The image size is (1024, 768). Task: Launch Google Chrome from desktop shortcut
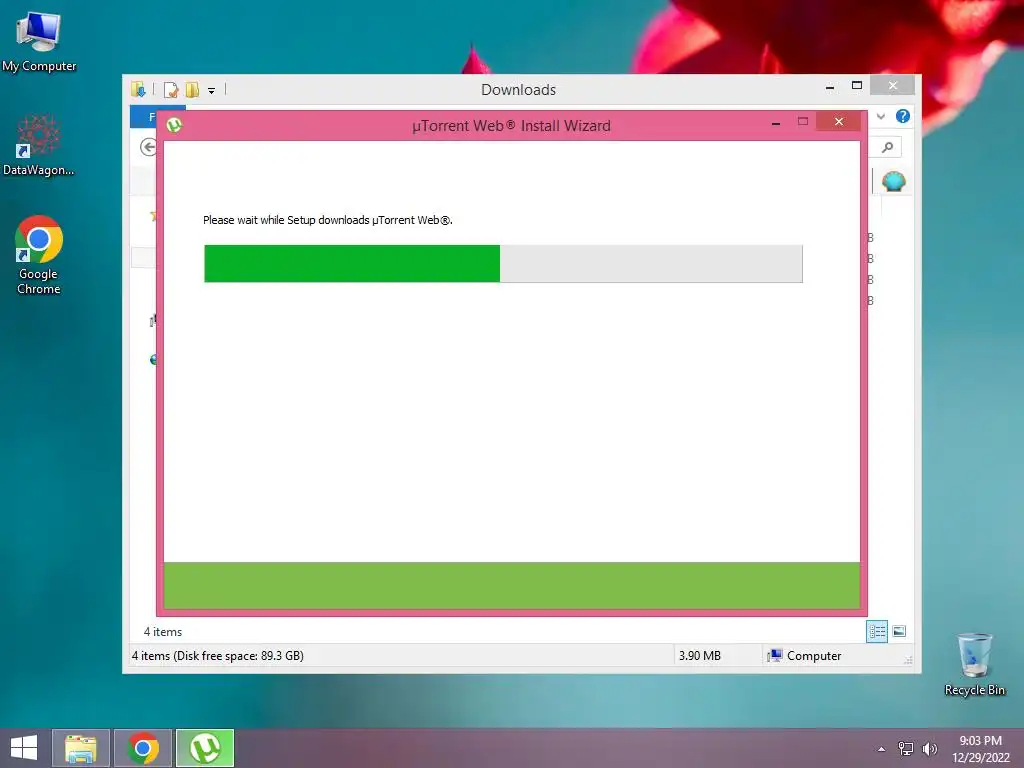click(x=39, y=255)
